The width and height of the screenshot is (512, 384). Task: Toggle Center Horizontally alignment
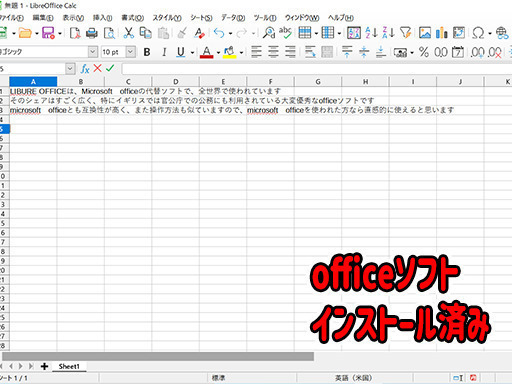pos(273,52)
